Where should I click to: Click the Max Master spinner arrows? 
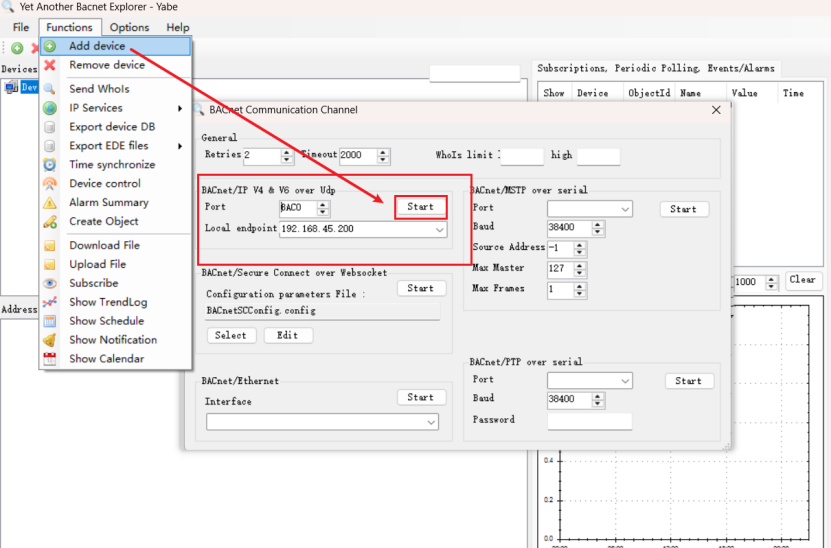[x=580, y=269]
